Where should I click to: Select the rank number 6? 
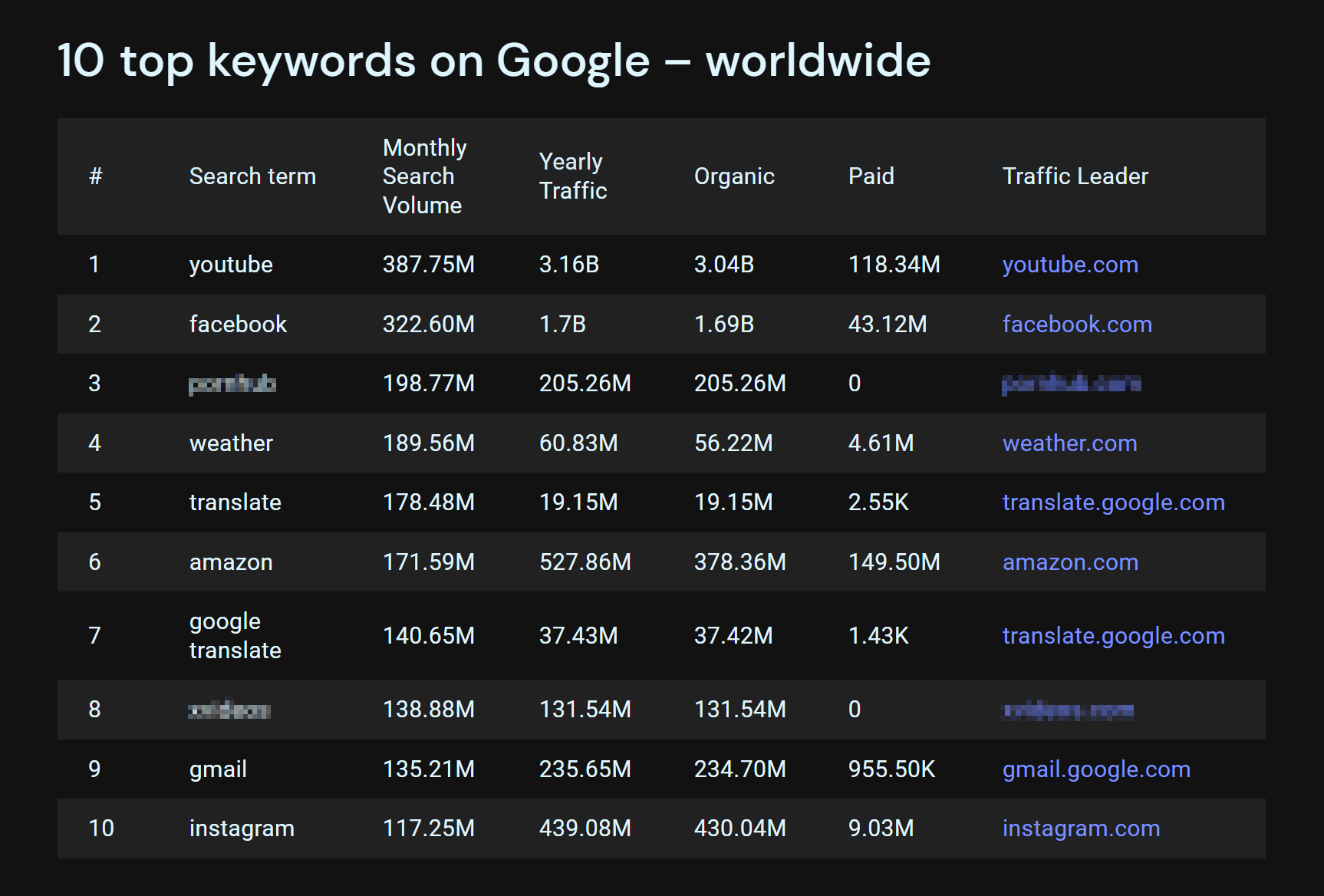(x=94, y=562)
